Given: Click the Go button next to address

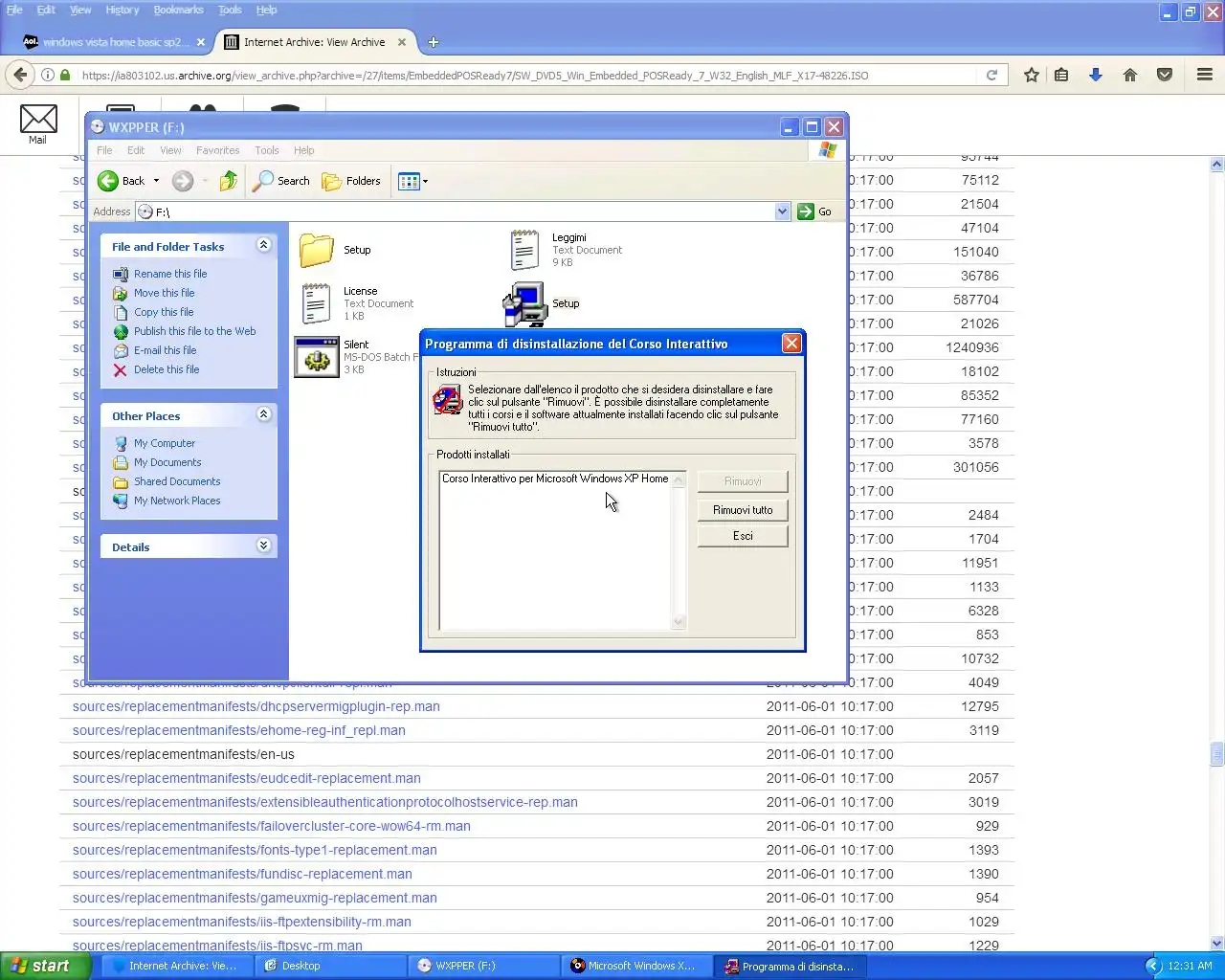Looking at the screenshot, I should pos(814,212).
